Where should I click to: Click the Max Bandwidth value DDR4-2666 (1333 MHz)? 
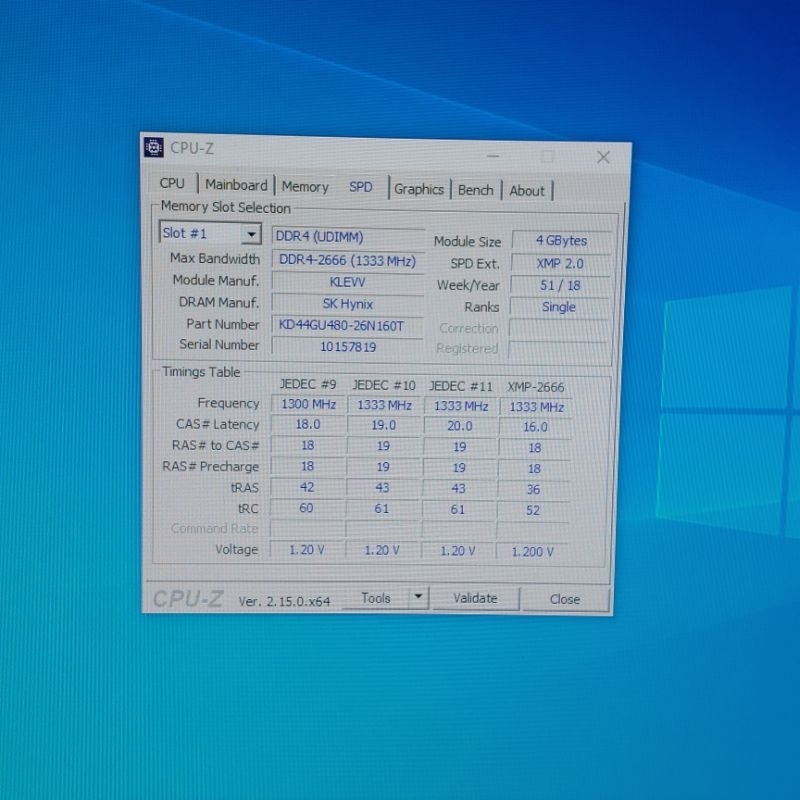click(347, 260)
